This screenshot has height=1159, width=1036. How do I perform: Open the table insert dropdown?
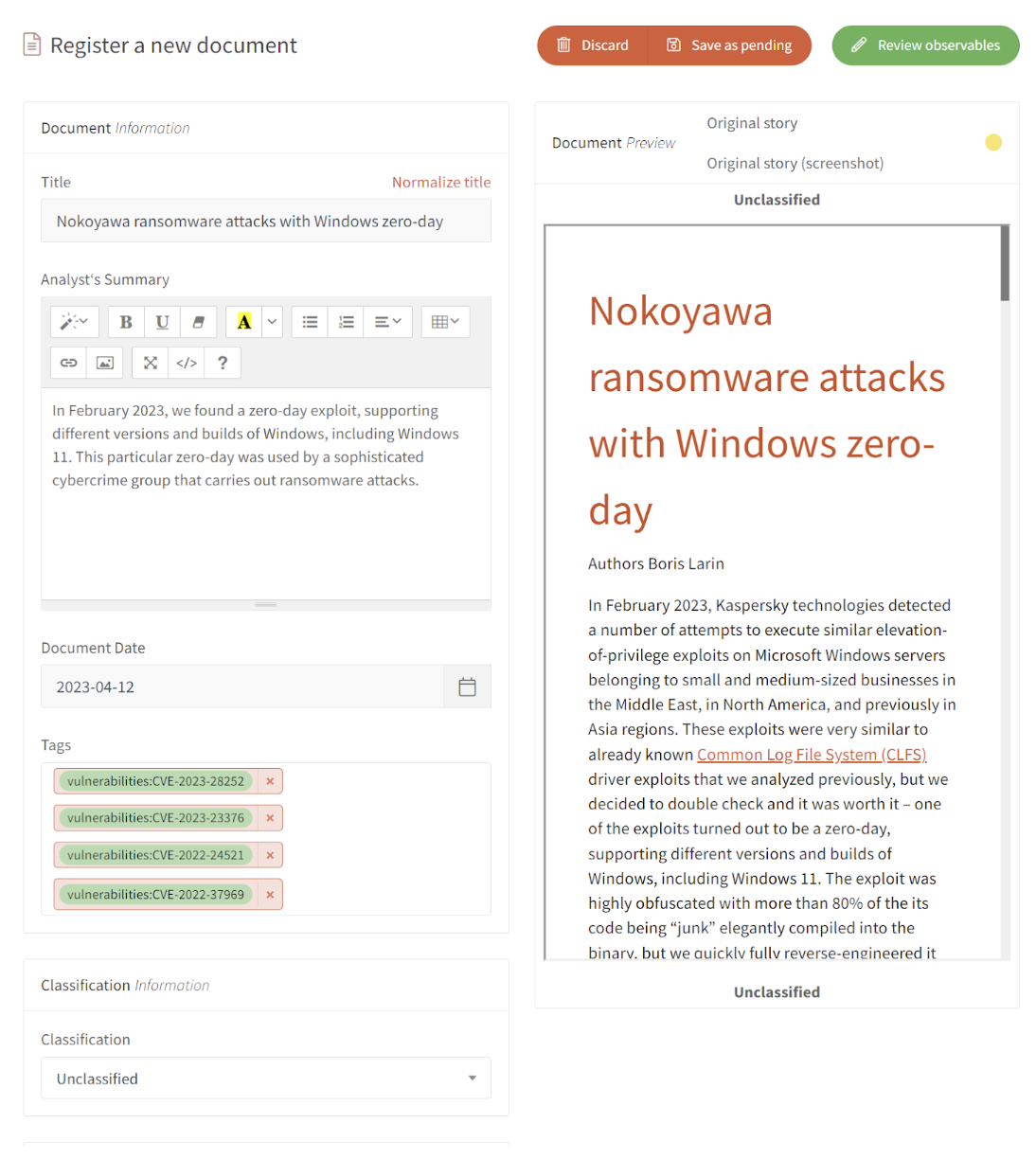(x=445, y=322)
